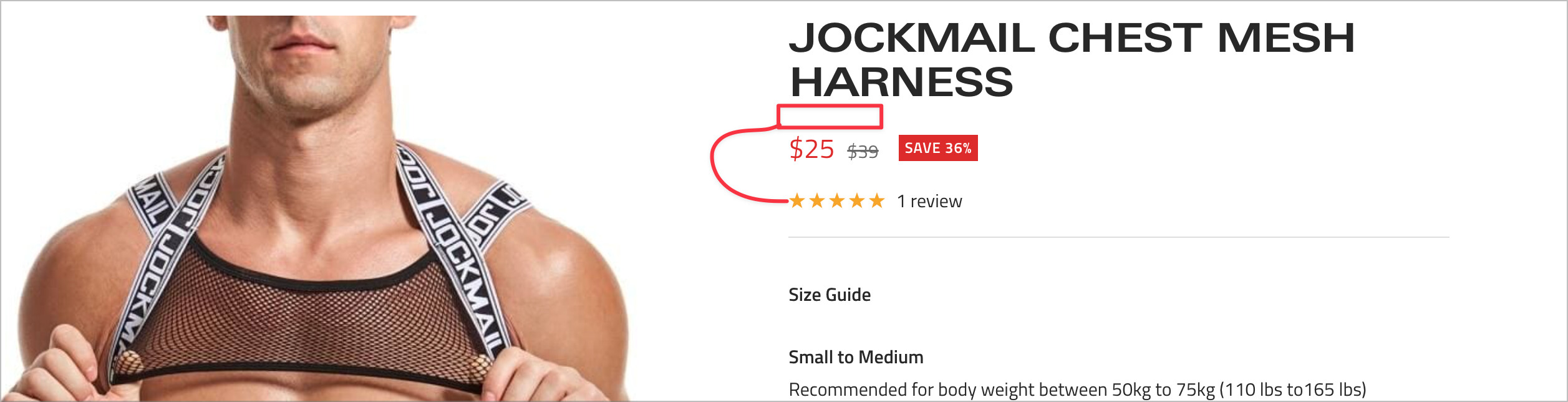Open the 1 review link
The height and width of the screenshot is (402, 1568).
pos(929,202)
